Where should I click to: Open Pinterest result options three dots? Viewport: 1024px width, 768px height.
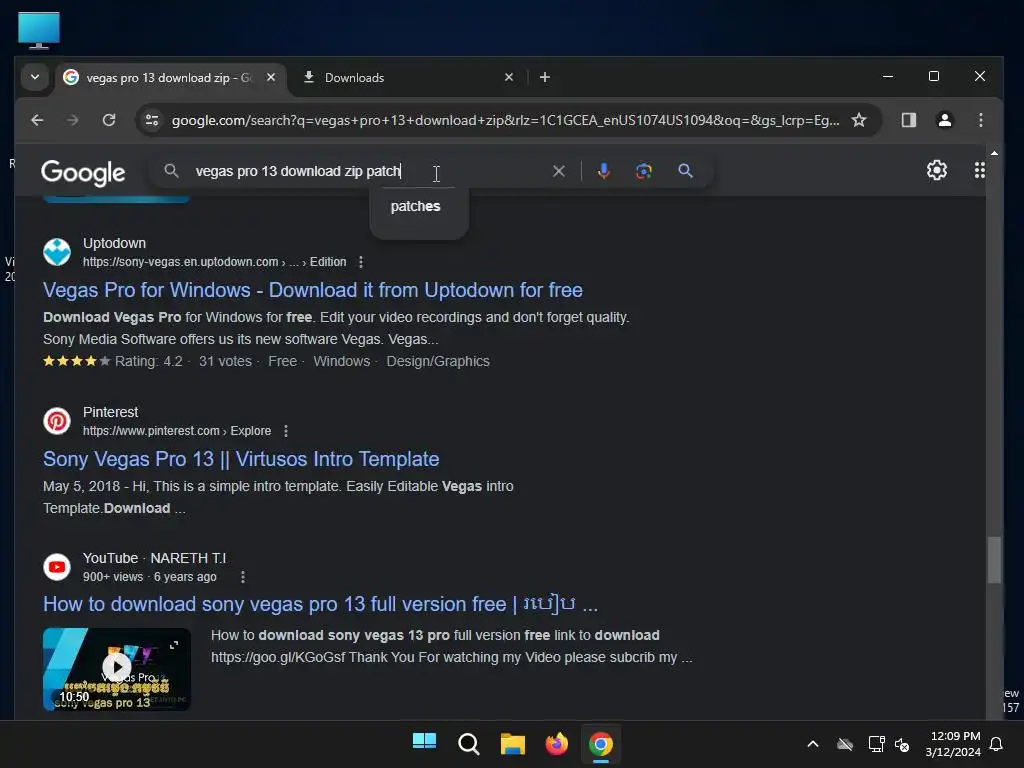point(285,431)
